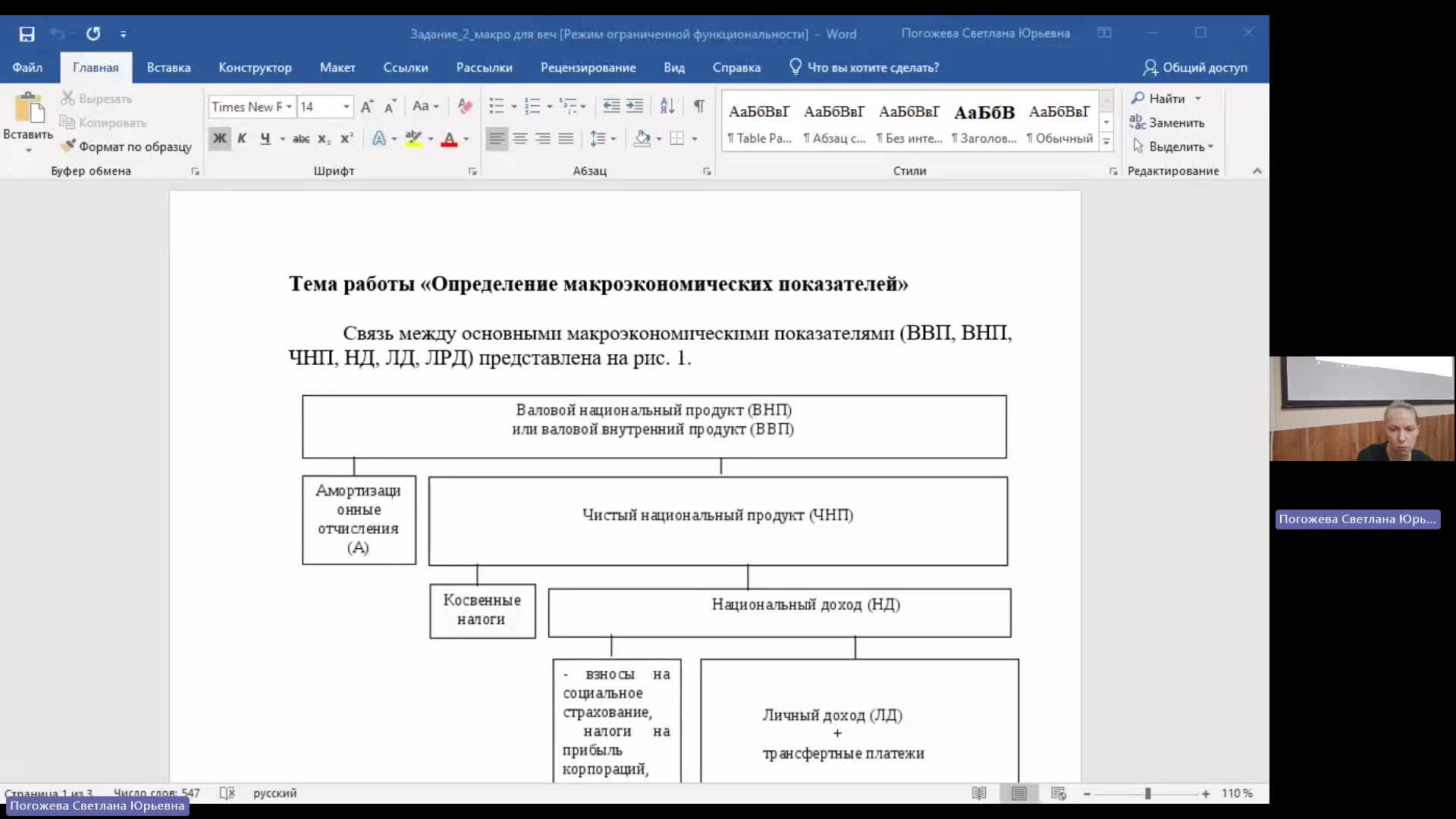The width and height of the screenshot is (1456, 819).
Task: Open the font color dropdown arrow
Action: (x=466, y=139)
